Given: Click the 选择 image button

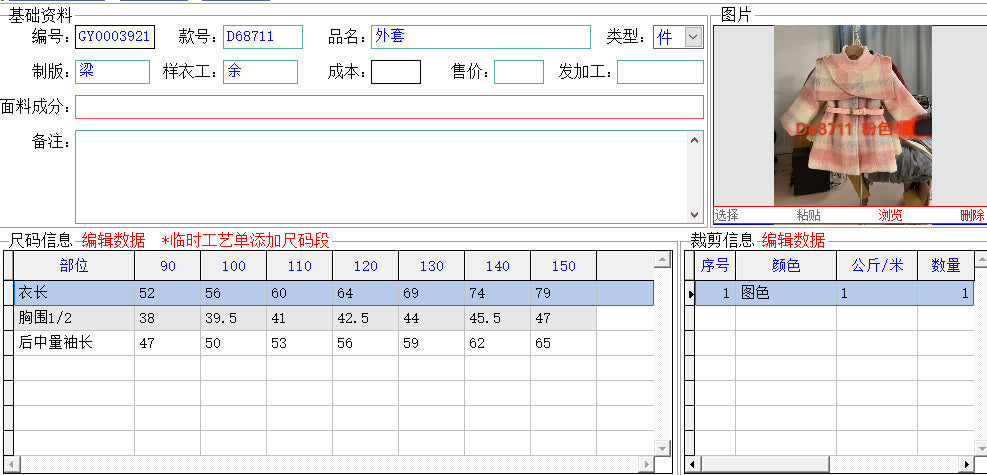Looking at the screenshot, I should (x=726, y=215).
